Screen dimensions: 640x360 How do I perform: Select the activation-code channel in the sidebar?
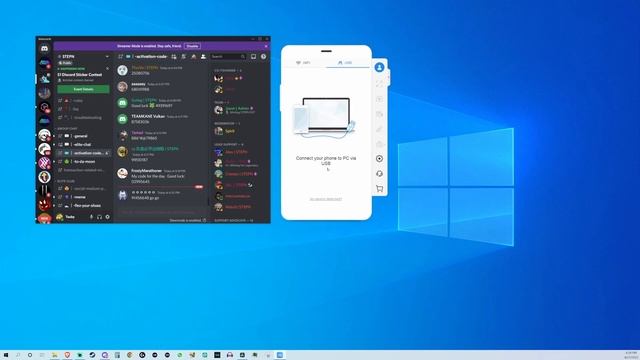(83, 153)
